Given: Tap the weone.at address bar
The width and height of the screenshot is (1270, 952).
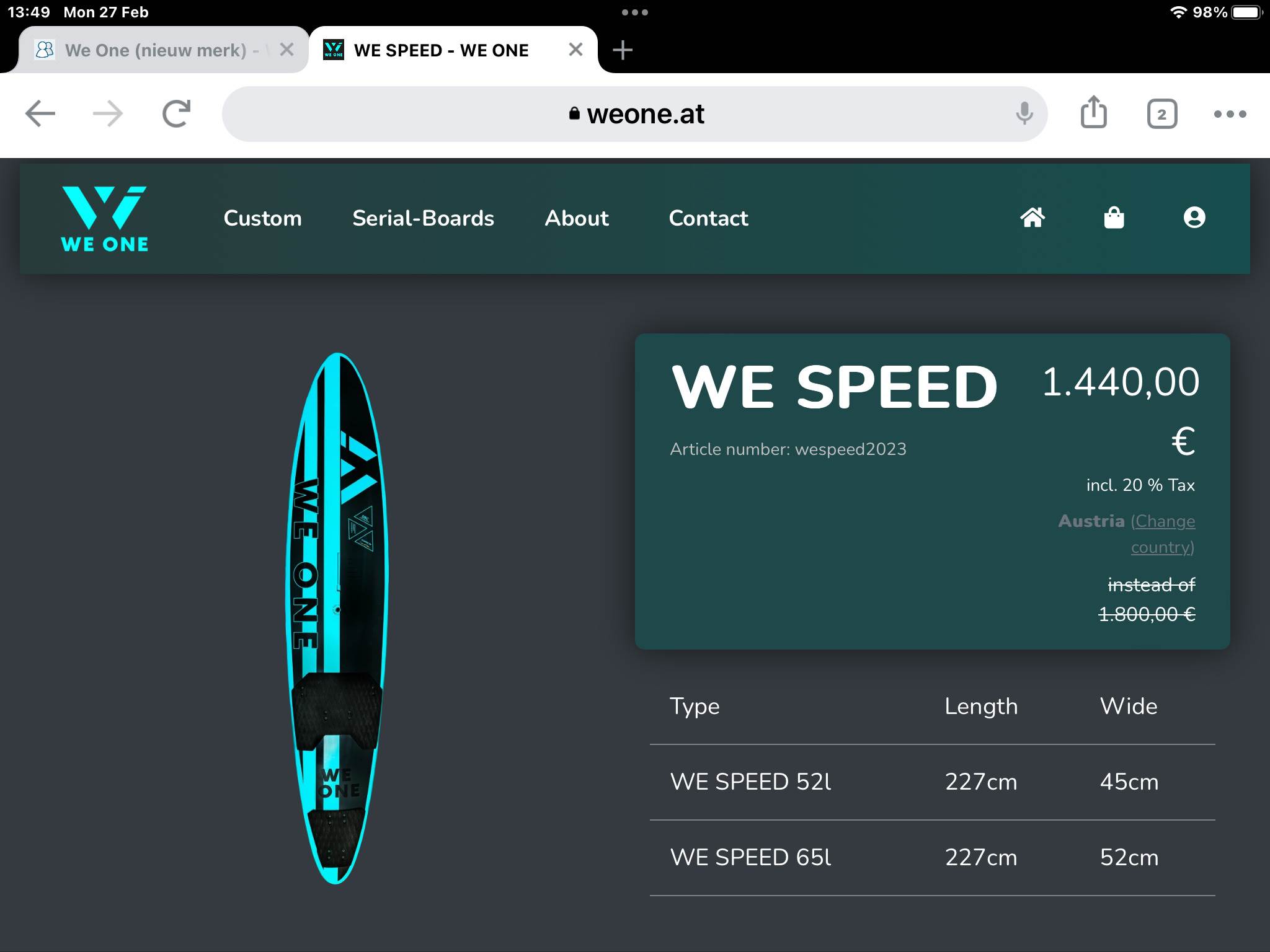Looking at the screenshot, I should 635,114.
